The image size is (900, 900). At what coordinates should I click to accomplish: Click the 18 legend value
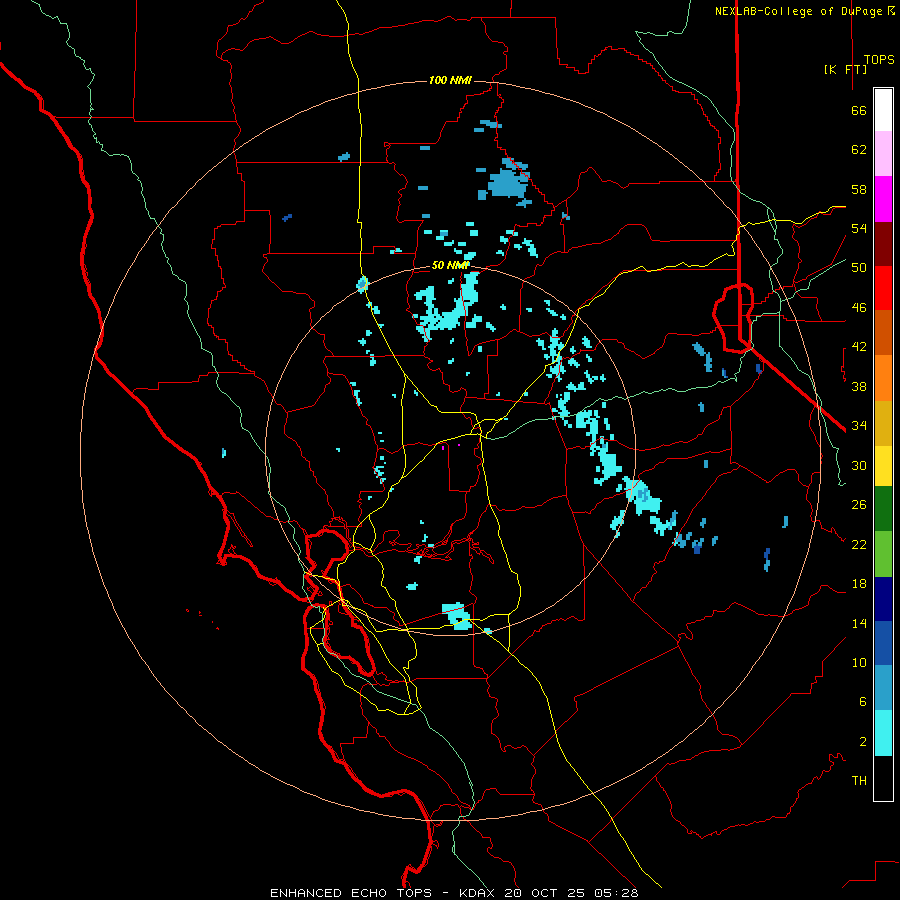(859, 584)
